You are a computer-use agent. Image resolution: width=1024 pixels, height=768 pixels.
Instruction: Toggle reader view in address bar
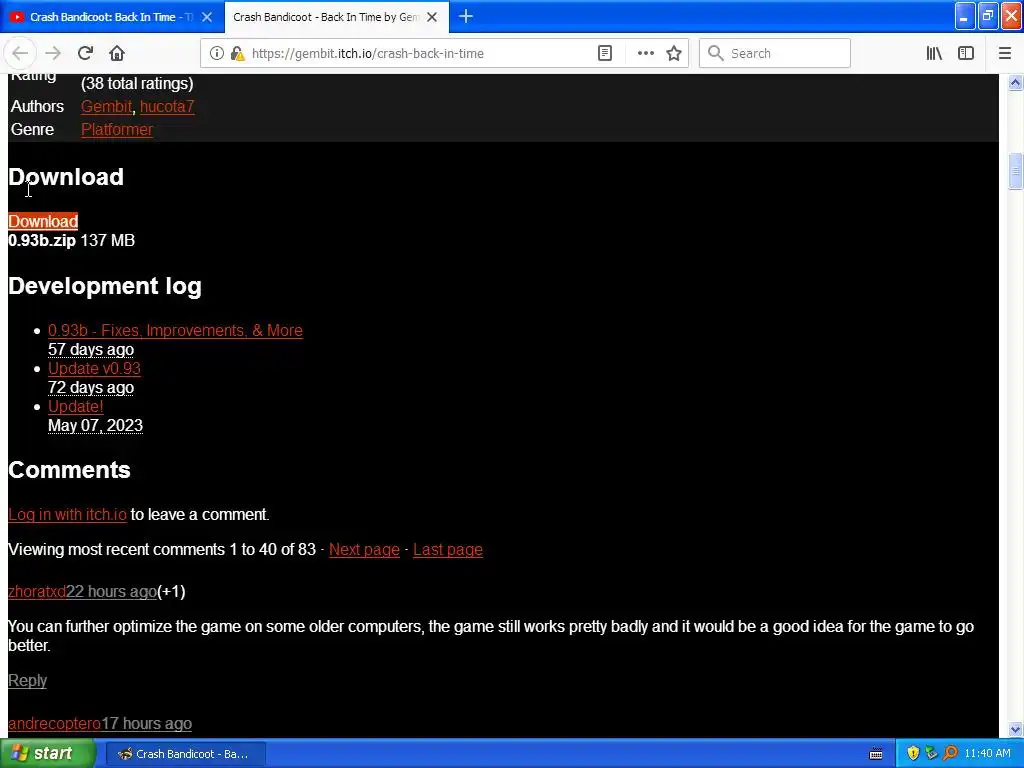point(605,54)
